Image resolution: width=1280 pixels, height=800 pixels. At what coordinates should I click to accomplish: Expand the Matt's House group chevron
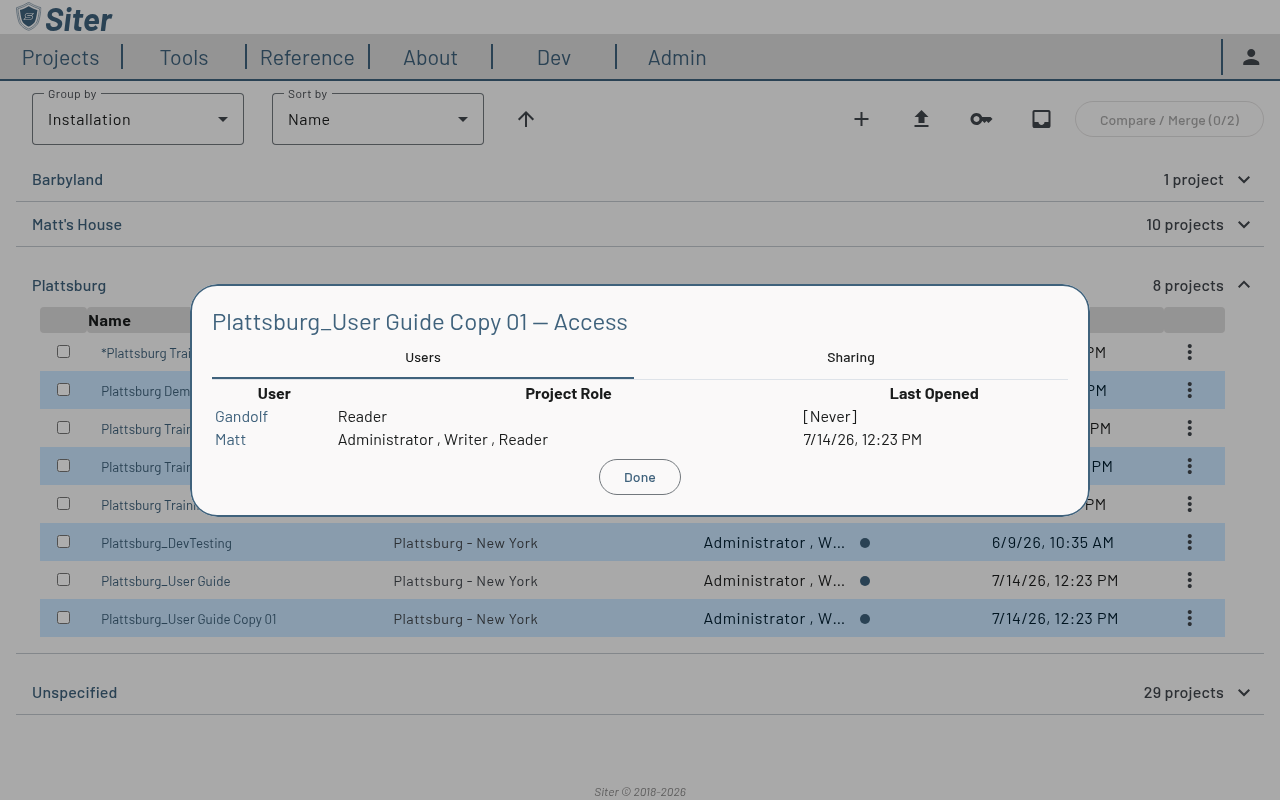[x=1244, y=225]
